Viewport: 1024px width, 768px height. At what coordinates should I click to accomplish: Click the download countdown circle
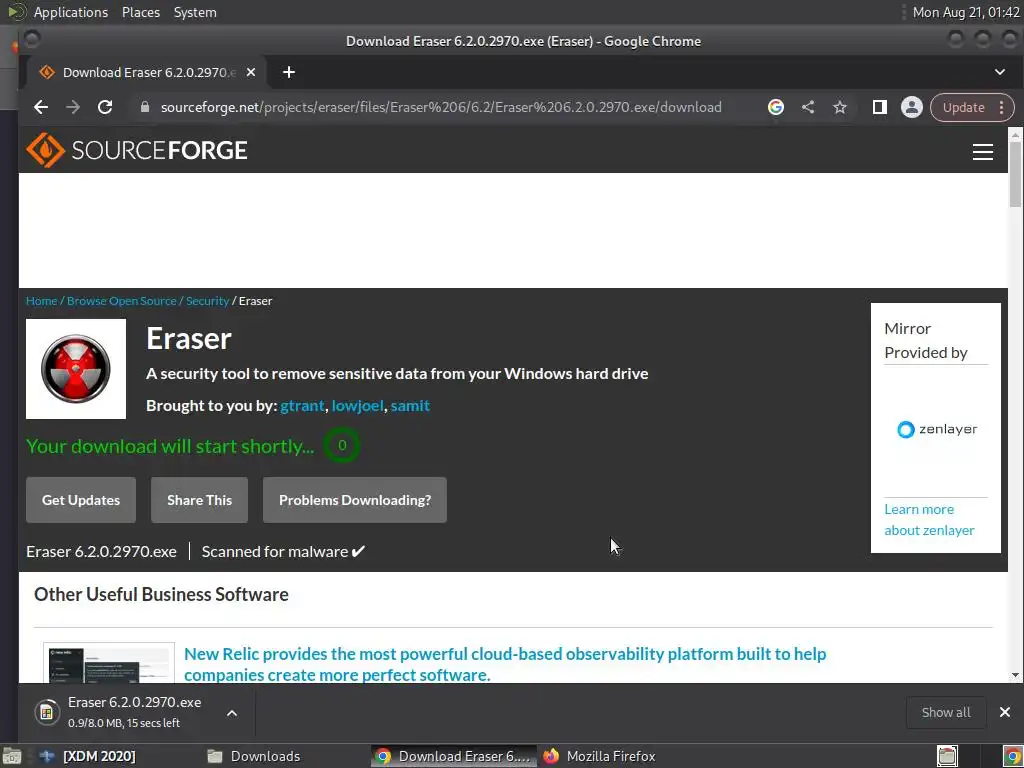[x=342, y=445]
